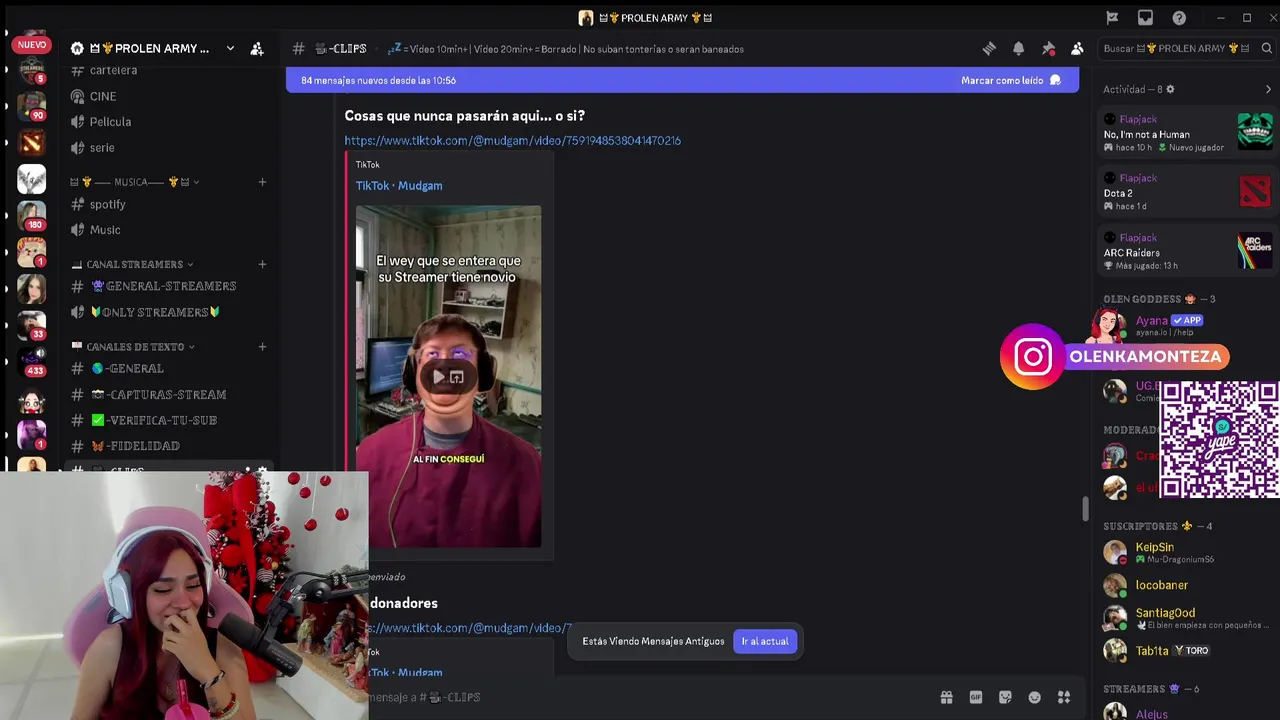Image resolution: width=1280 pixels, height=720 pixels.
Task: Click Marcar como leído button
Action: tap(1010, 80)
